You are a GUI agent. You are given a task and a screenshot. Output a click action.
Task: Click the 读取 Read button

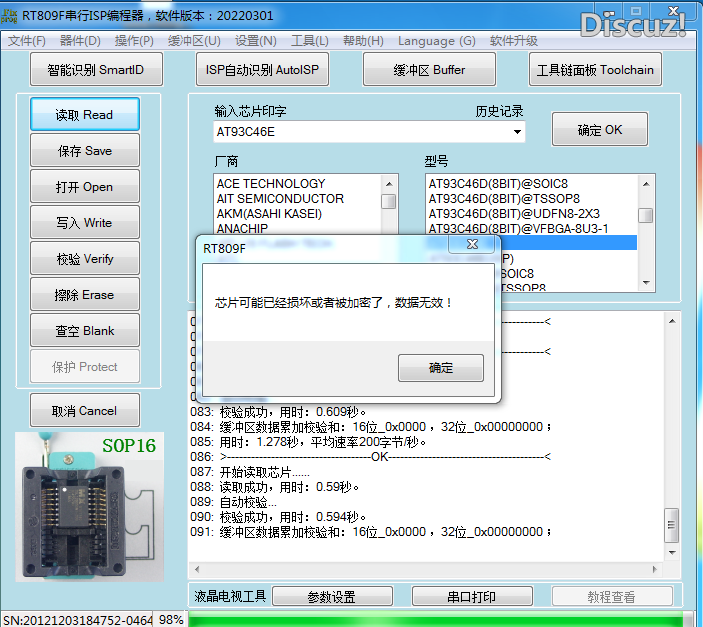(x=85, y=114)
